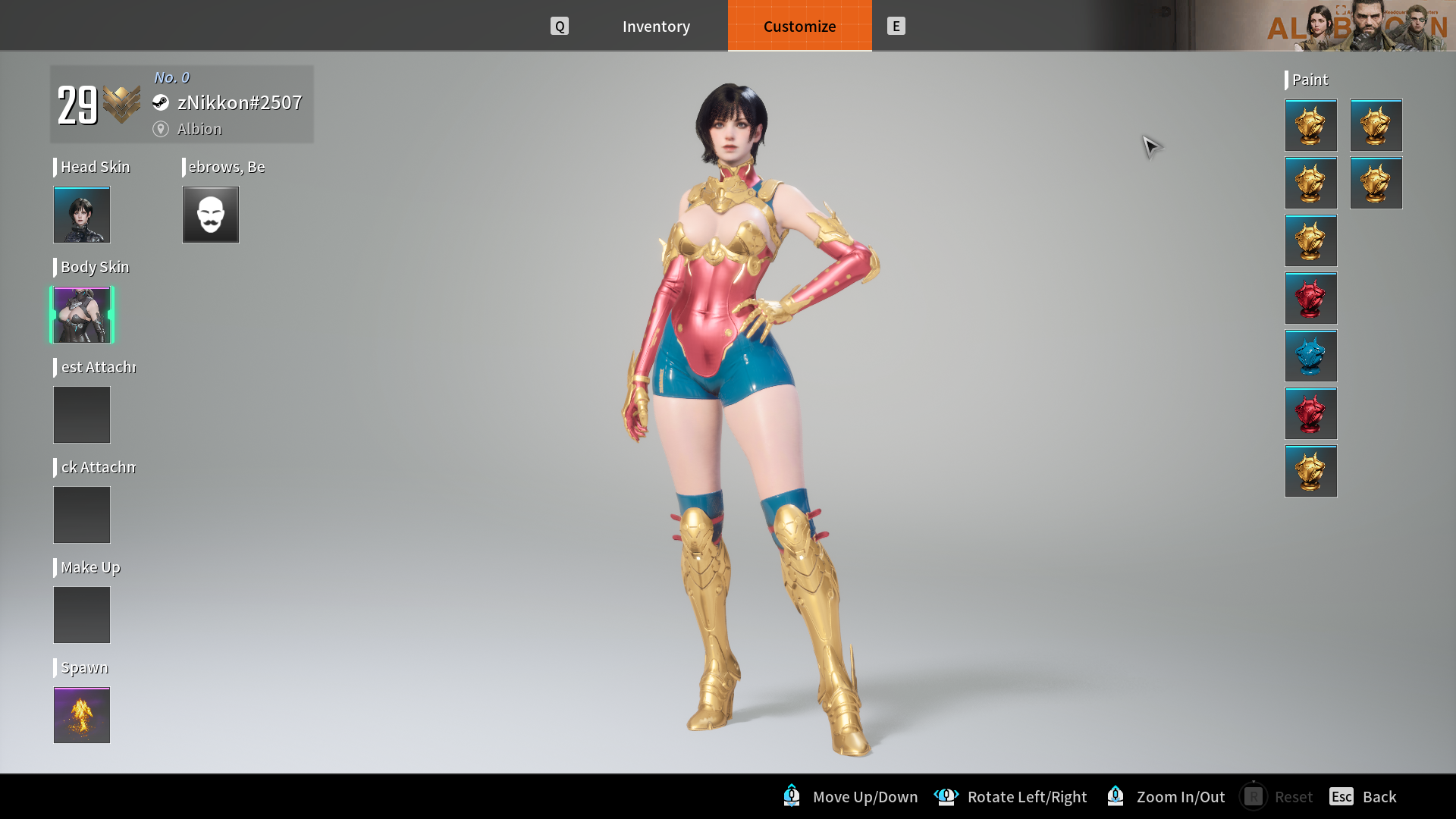Viewport: 1456px width, 819px height.
Task: Select the Customize tab
Action: (799, 26)
